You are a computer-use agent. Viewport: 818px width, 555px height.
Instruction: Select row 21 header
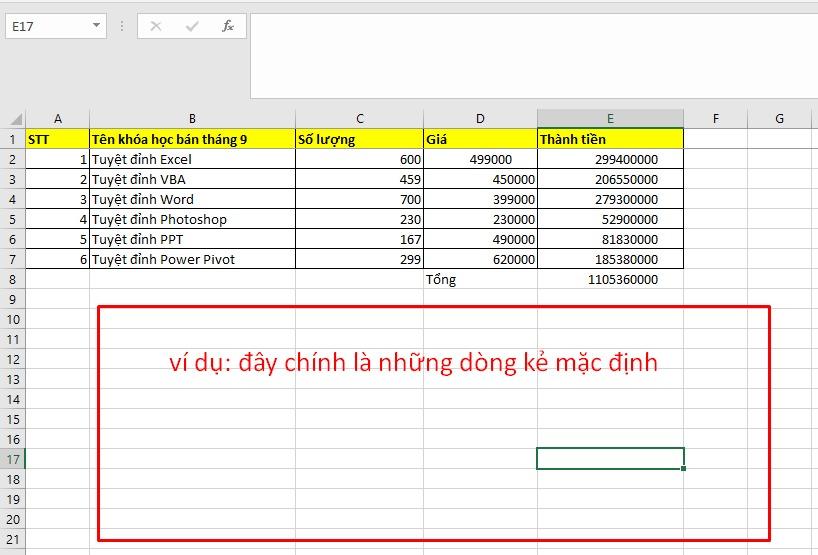(x=13, y=539)
